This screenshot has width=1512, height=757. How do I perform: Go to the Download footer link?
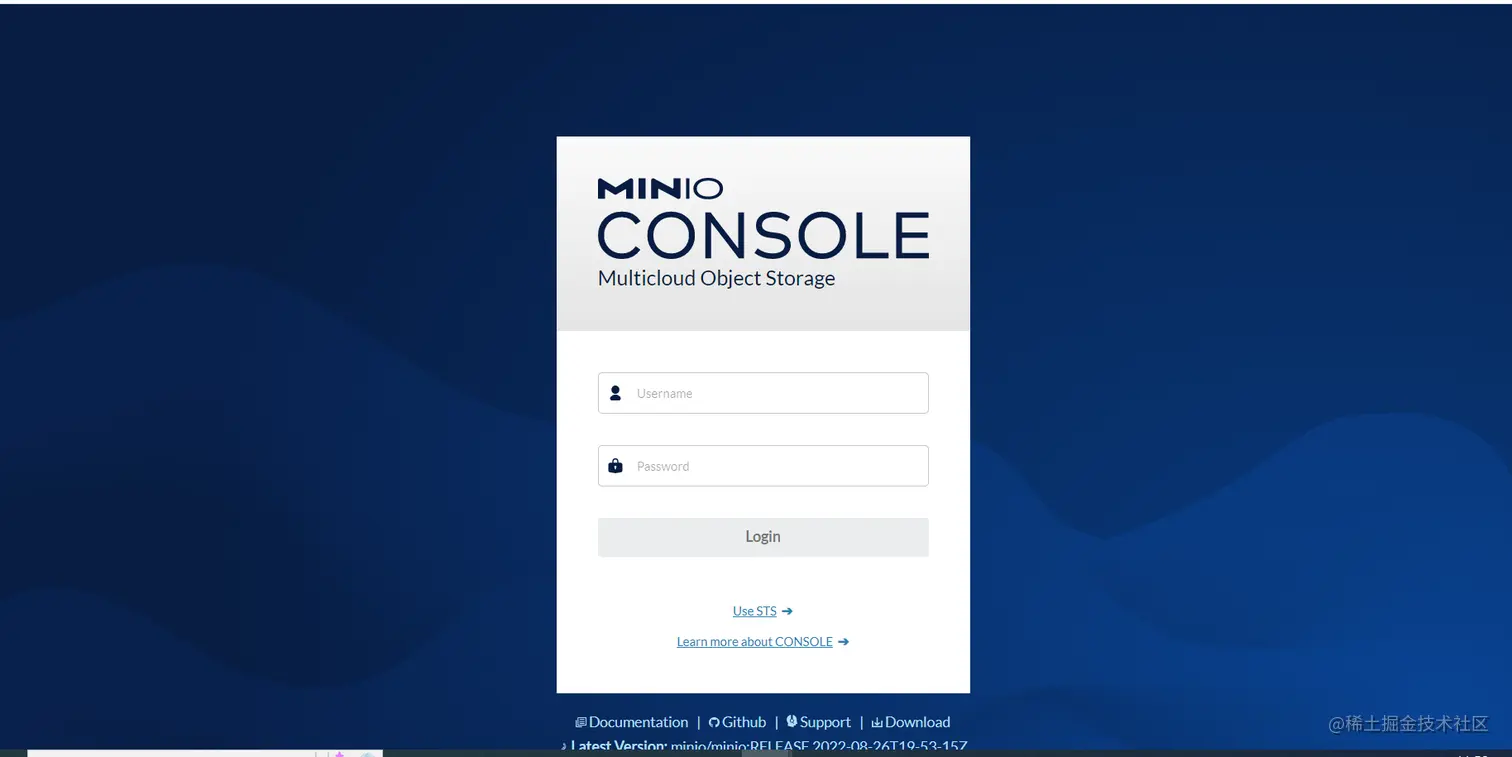[x=917, y=722]
